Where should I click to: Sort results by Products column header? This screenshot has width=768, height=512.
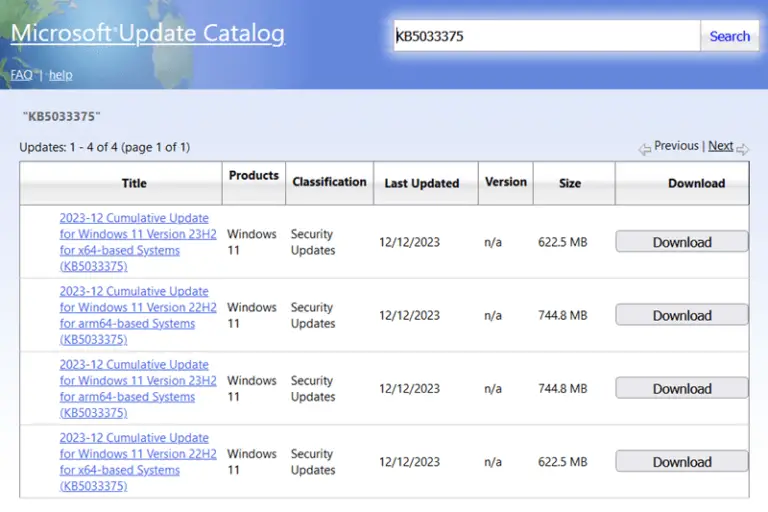(253, 176)
